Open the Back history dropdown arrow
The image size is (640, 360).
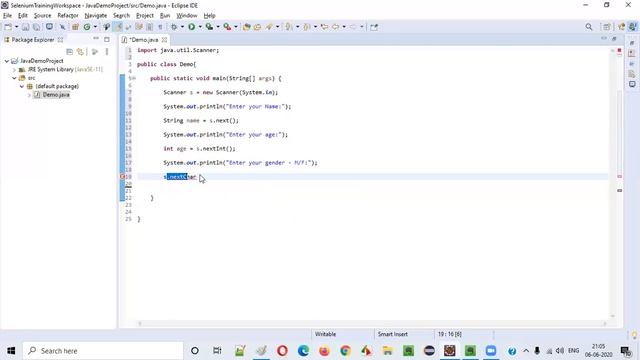344,27
